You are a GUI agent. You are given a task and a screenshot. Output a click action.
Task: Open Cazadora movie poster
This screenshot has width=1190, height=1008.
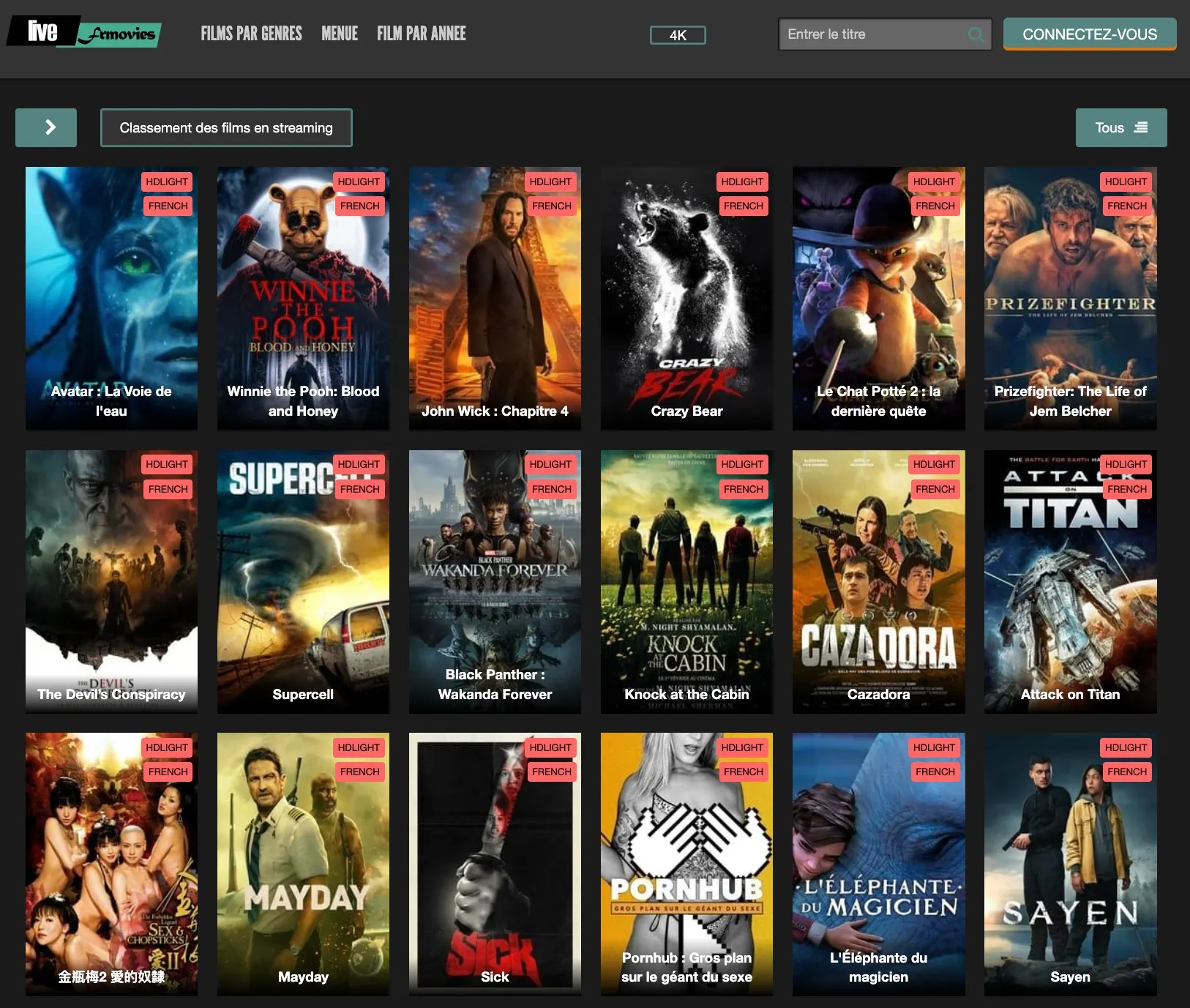[x=878, y=582]
